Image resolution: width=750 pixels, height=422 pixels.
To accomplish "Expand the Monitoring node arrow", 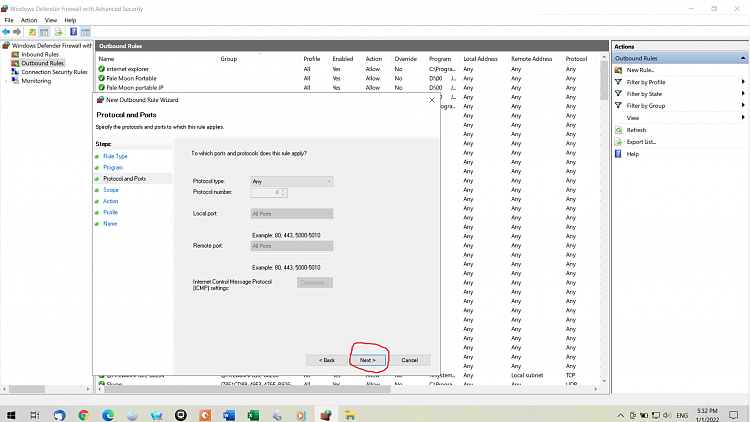I will pos(6,81).
